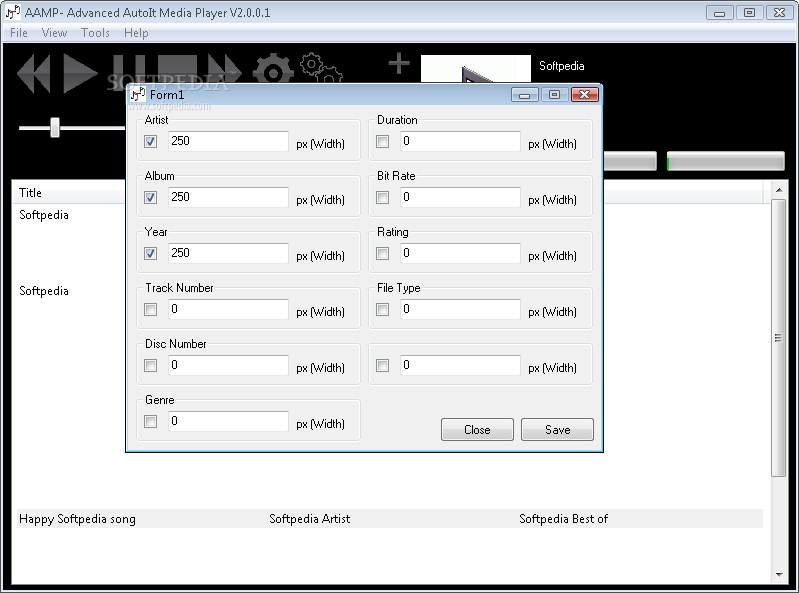The image size is (799, 593).
Task: Click the album art thumbnail
Action: pos(475,69)
